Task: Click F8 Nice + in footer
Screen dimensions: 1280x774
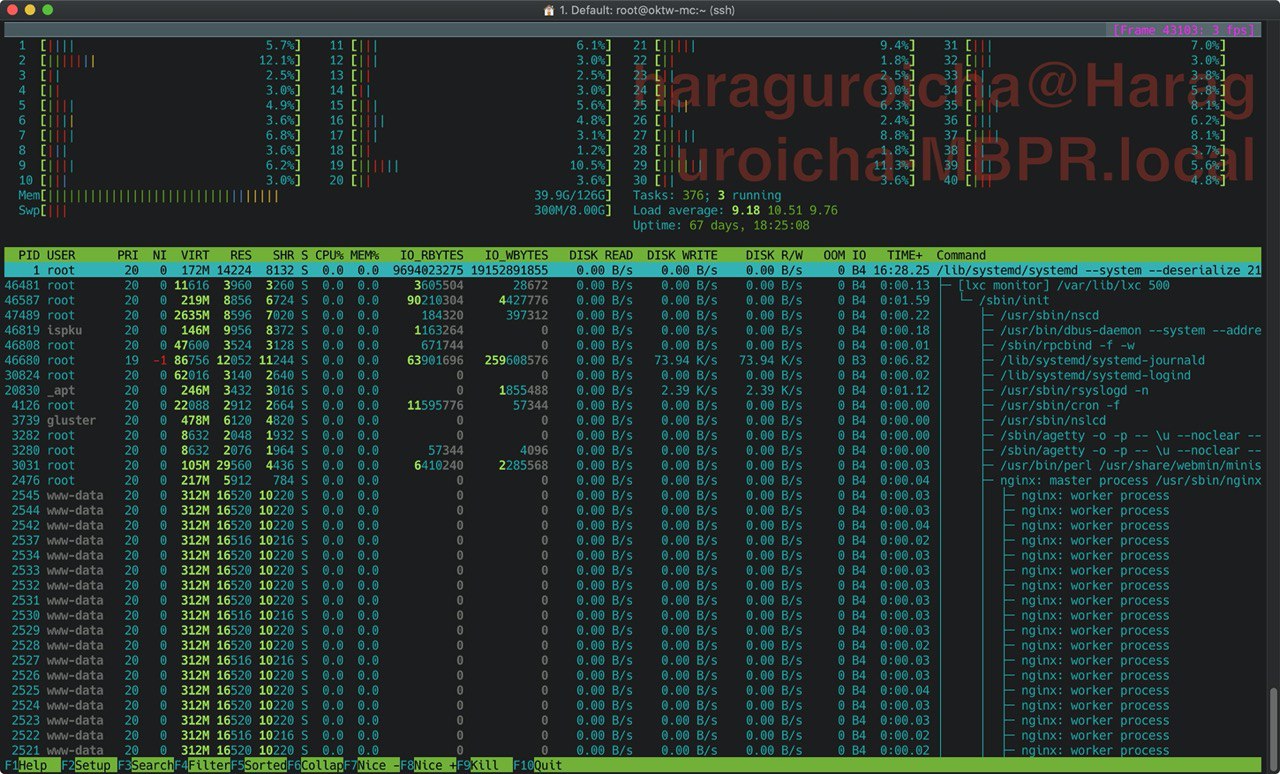Action: click(x=428, y=766)
